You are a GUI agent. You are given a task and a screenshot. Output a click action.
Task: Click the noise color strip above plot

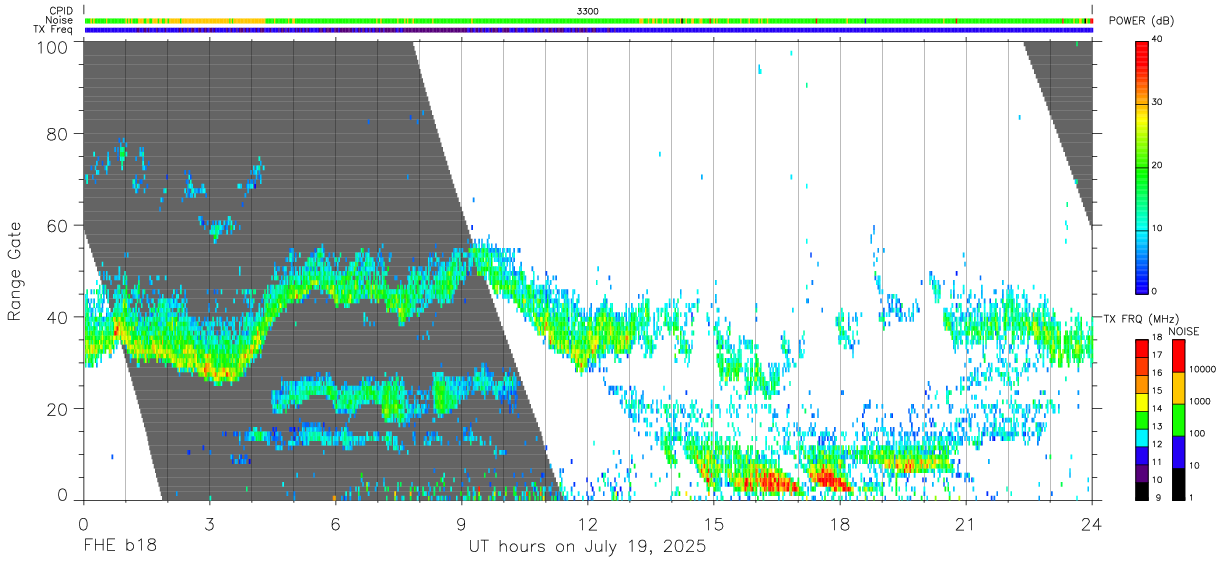click(588, 20)
